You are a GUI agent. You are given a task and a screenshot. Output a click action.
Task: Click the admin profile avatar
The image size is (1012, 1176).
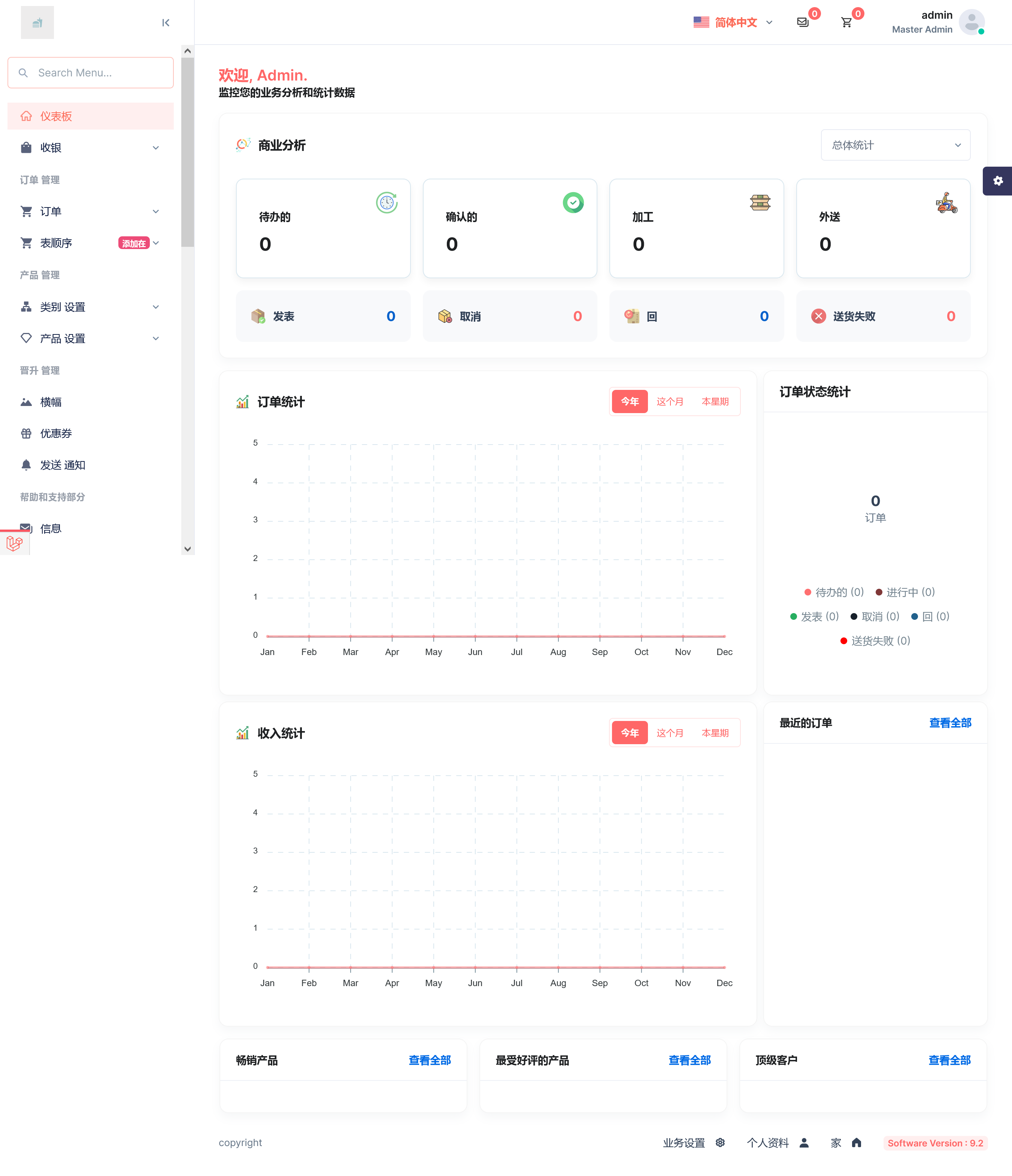971,22
